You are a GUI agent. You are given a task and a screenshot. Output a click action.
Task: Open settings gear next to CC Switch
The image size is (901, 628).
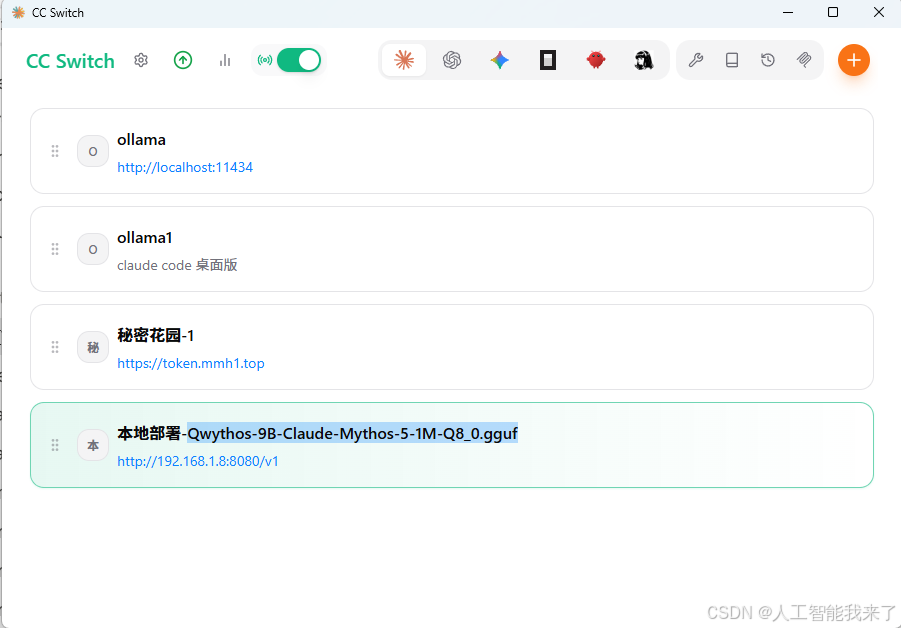click(141, 60)
